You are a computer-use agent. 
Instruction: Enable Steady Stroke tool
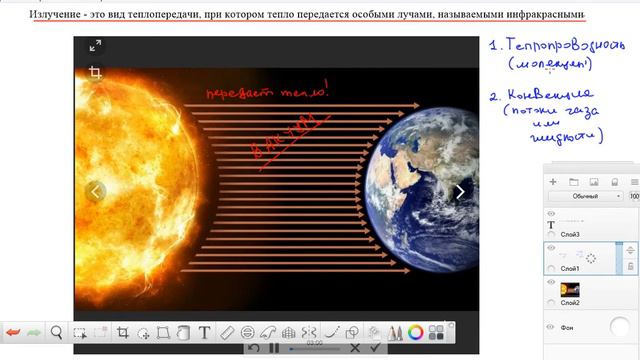click(331, 333)
